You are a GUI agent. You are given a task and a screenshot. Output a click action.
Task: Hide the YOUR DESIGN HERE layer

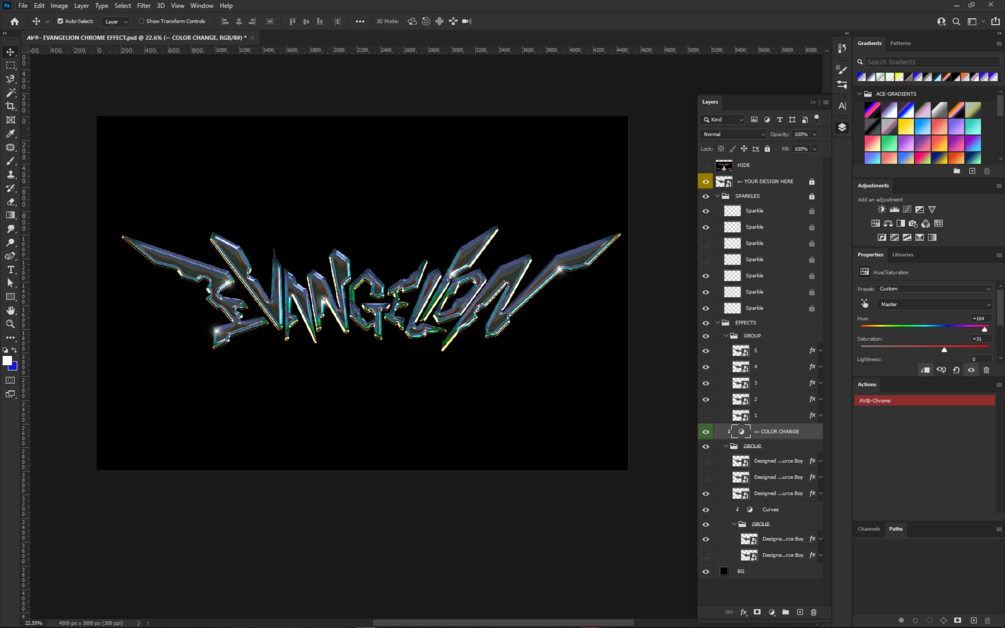706,181
